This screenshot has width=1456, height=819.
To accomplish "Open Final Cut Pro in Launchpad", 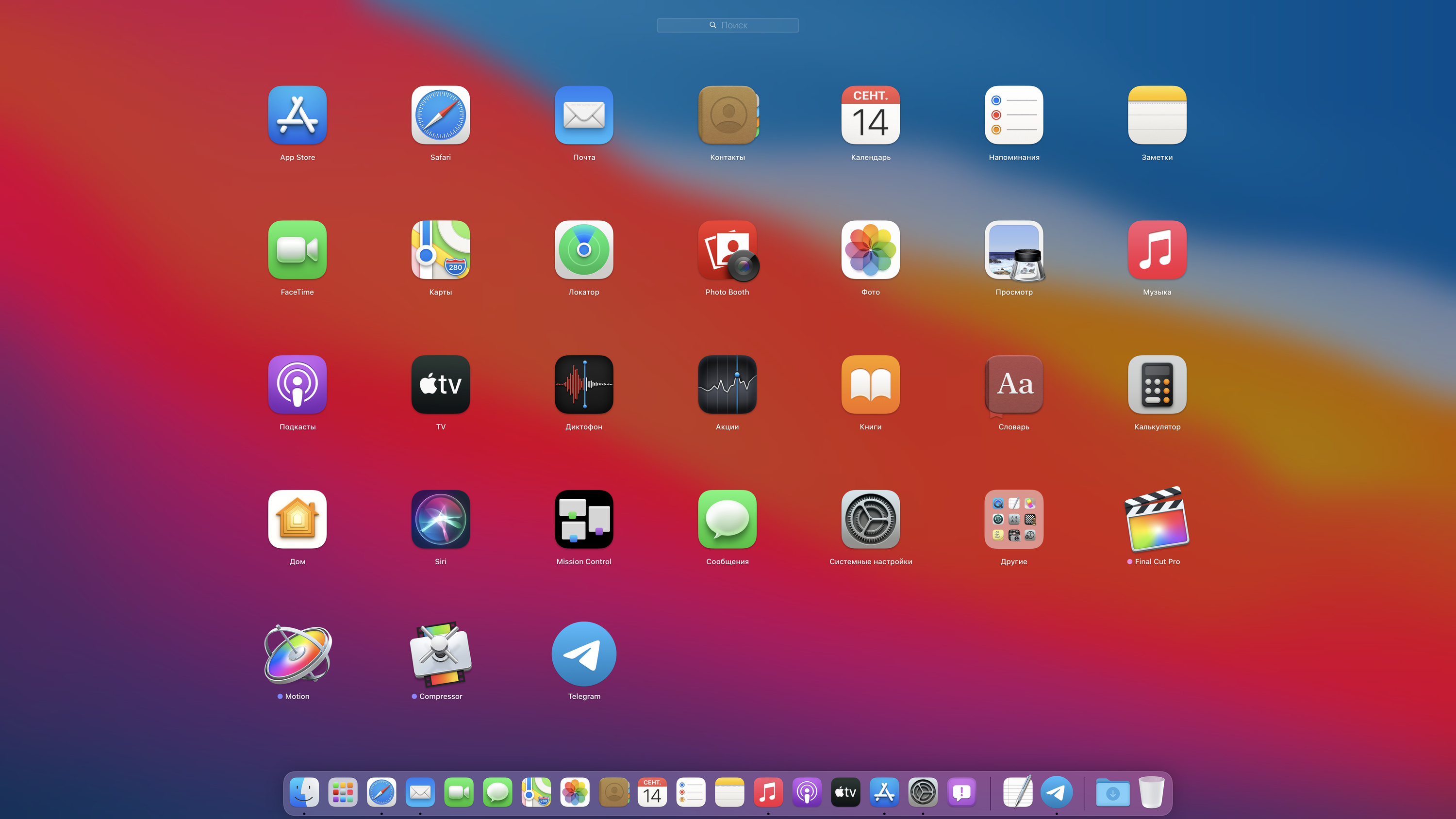I will coord(1157,519).
